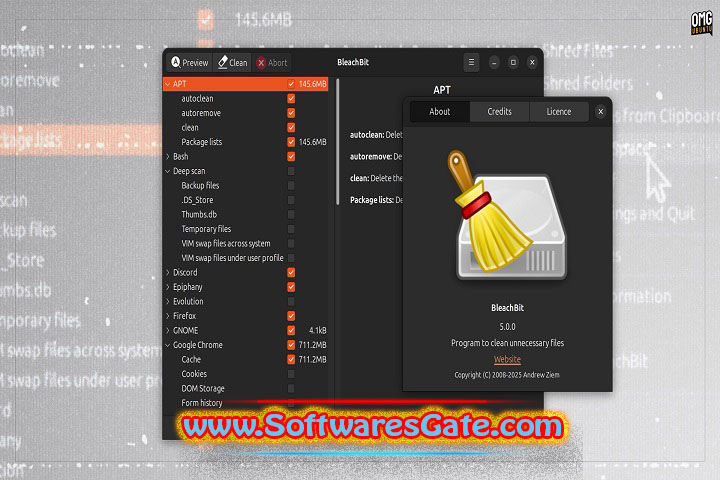Enable the Backup files checkbox
720x480 pixels.
(291, 186)
